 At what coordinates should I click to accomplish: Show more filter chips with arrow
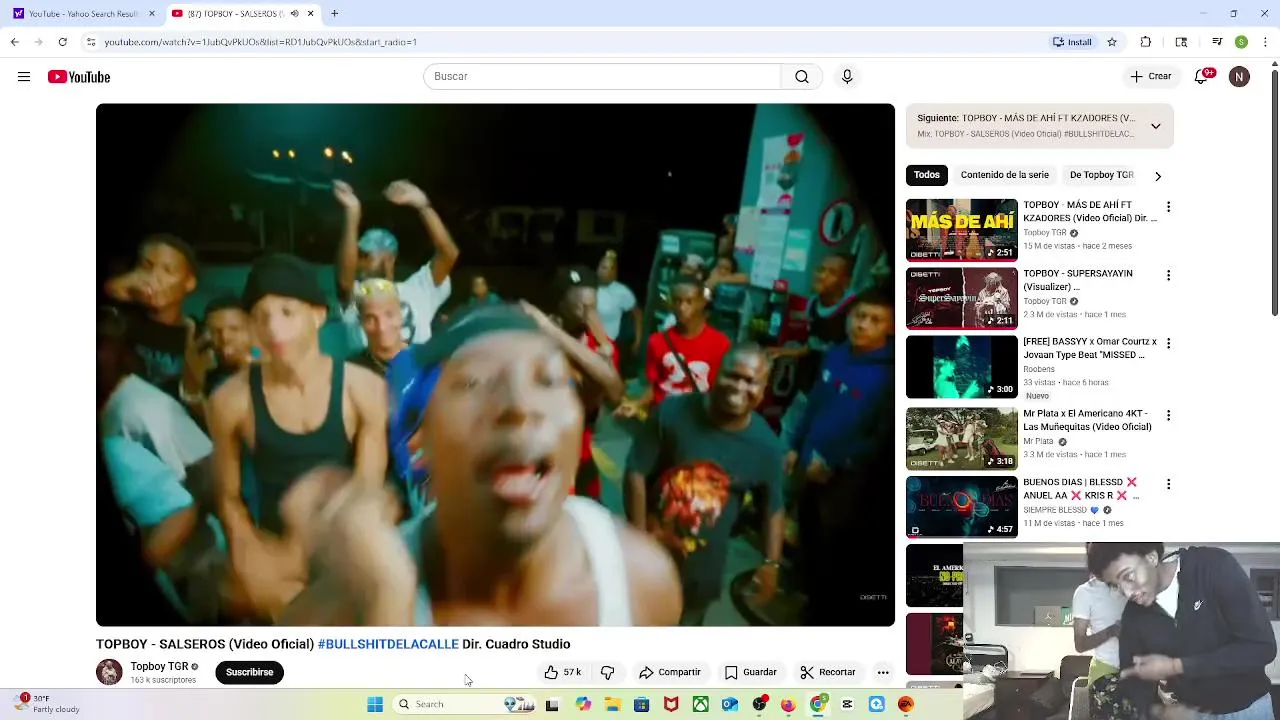1158,176
